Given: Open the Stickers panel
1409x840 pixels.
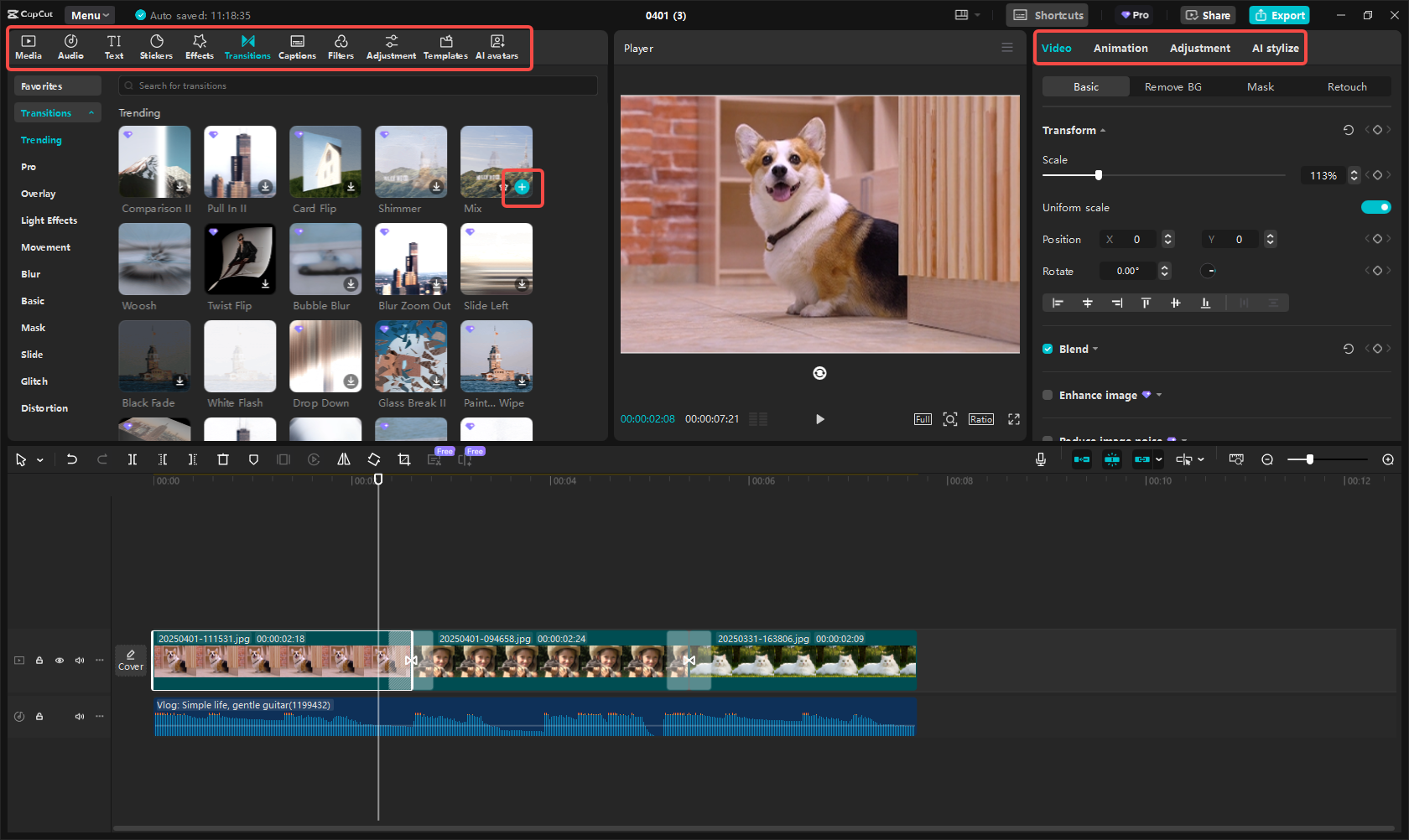Looking at the screenshot, I should (156, 47).
